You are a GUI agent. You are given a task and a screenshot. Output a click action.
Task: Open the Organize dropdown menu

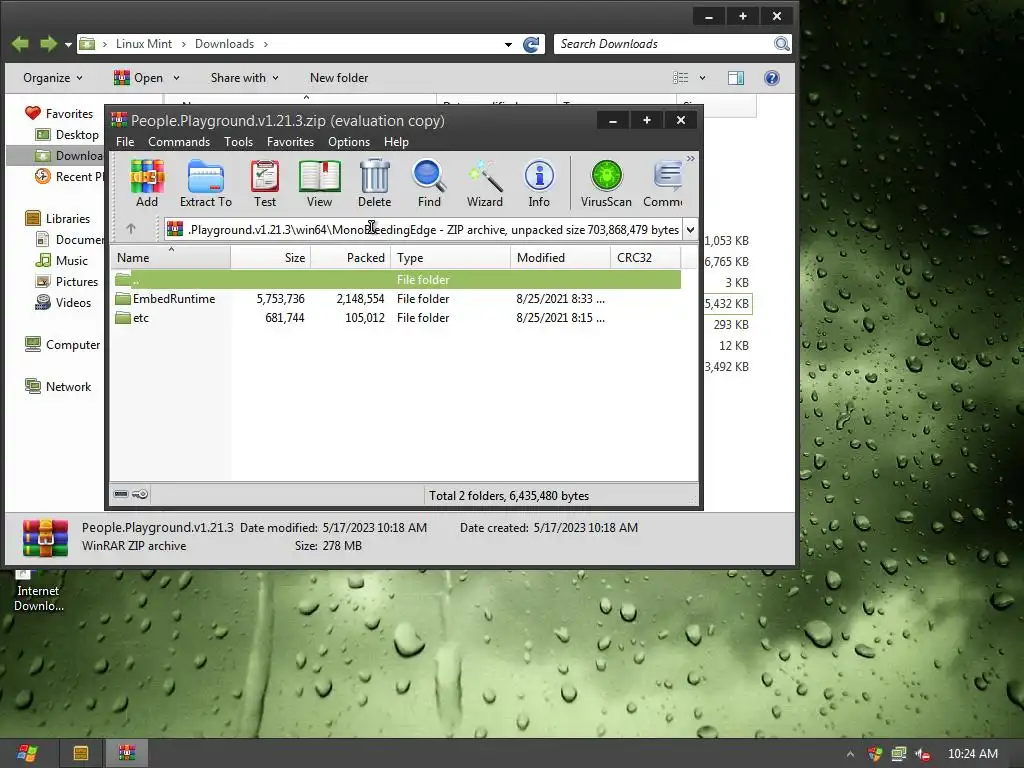pos(53,78)
